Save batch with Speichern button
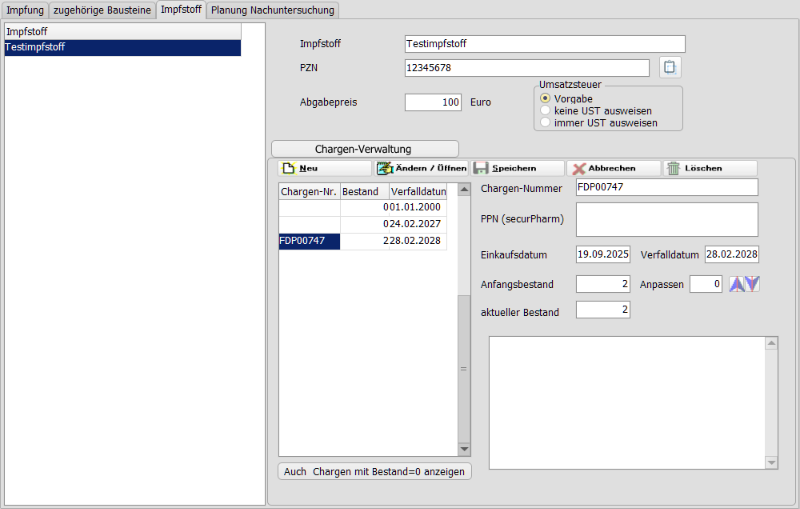This screenshot has width=800, height=509. coord(516,168)
